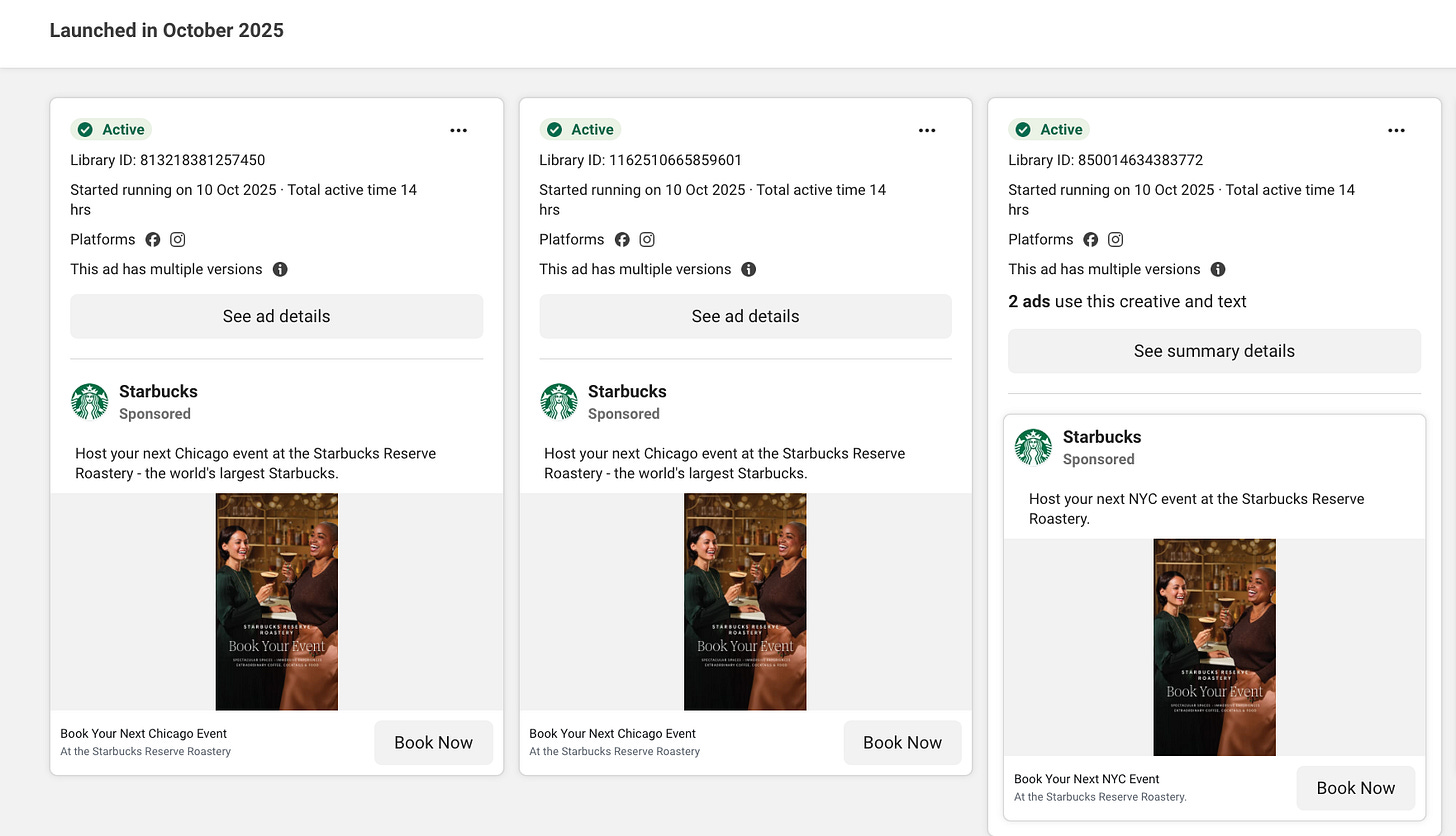Viewport: 1456px width, 836px height.
Task: Click Facebook platform icon on ad 813218381257450
Action: point(153,239)
